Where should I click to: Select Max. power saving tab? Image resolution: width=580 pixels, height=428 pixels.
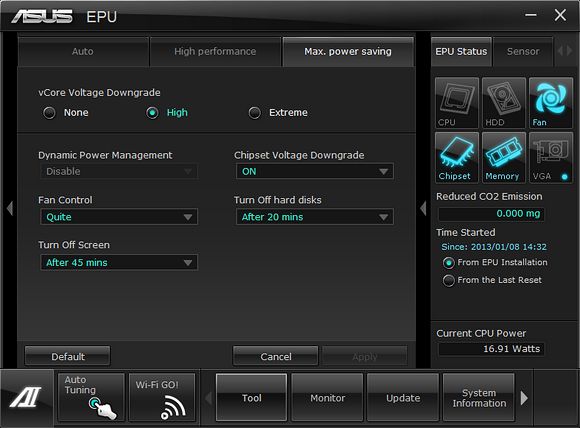348,51
